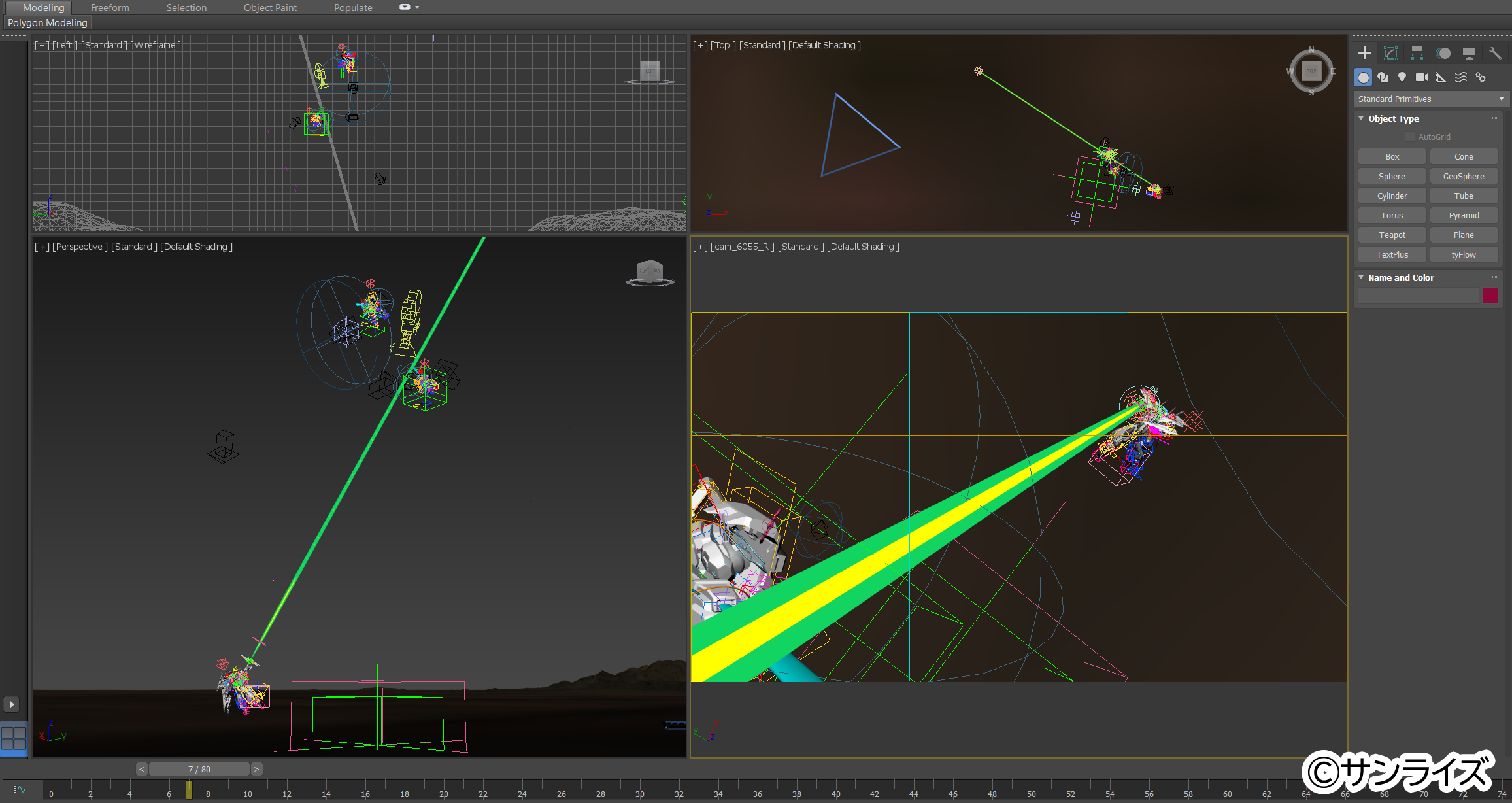Open the Standard Primitives dropdown

point(1431,99)
